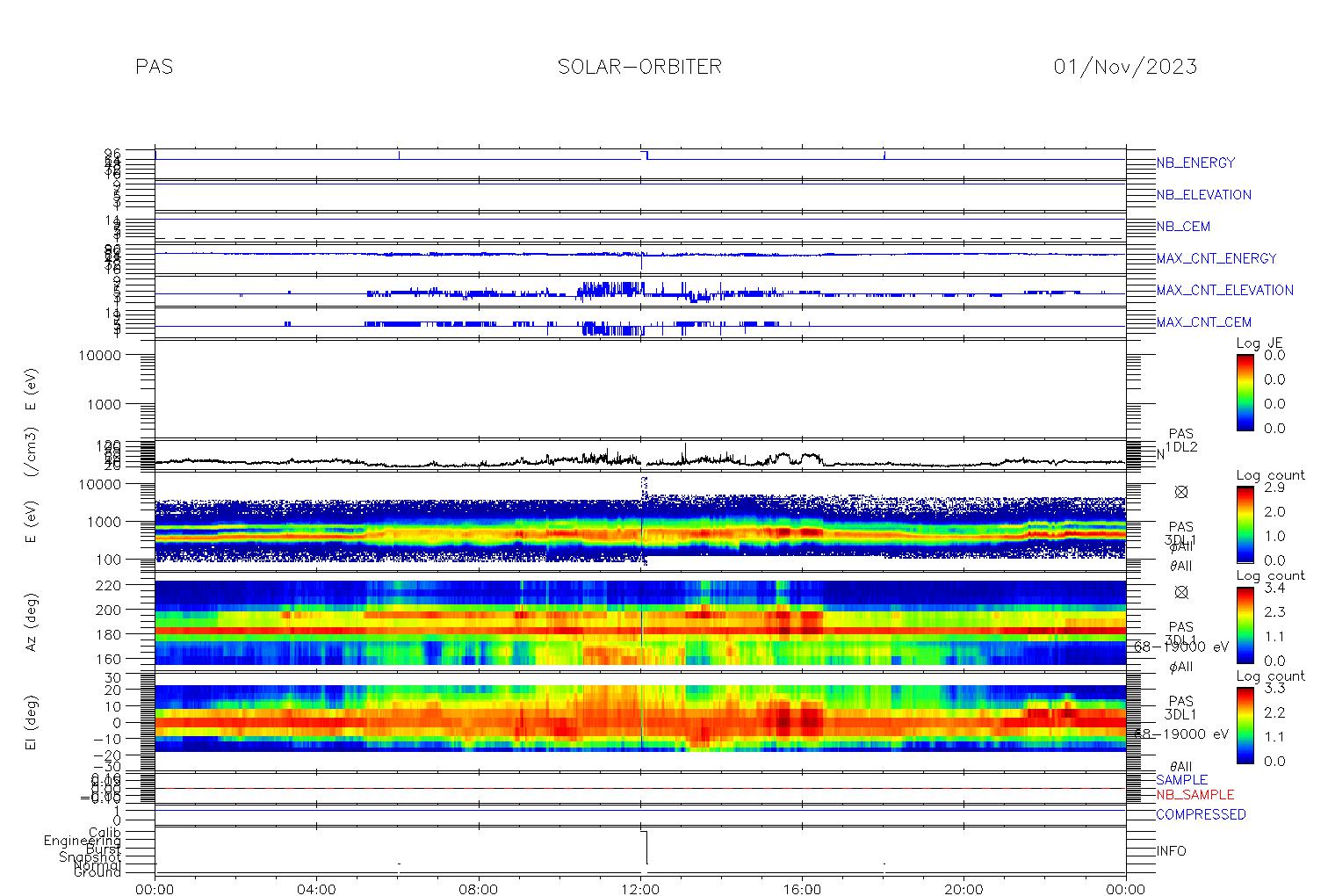The width and height of the screenshot is (1328, 896).
Task: Click the Log JE color bar
Action: pyautogui.click(x=1245, y=392)
